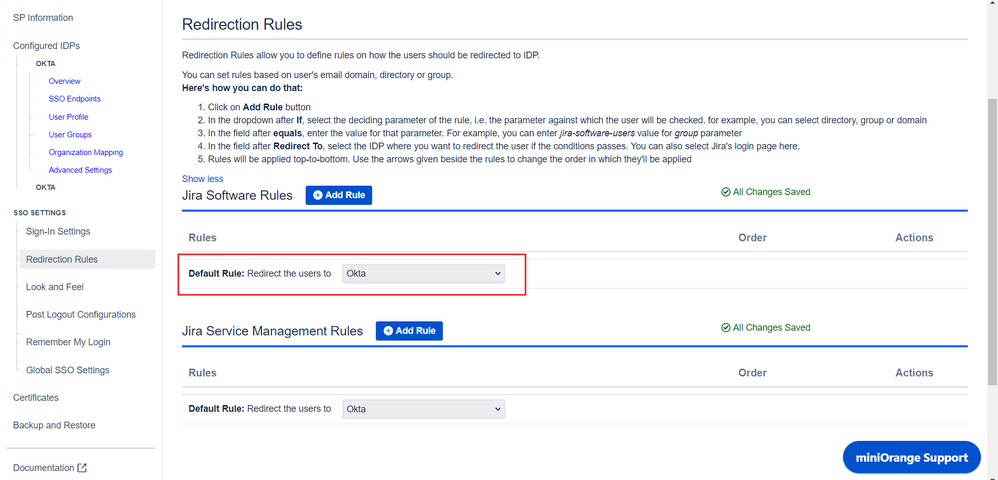This screenshot has width=998, height=480.
Task: Open the SP Information page
Action: tap(43, 18)
